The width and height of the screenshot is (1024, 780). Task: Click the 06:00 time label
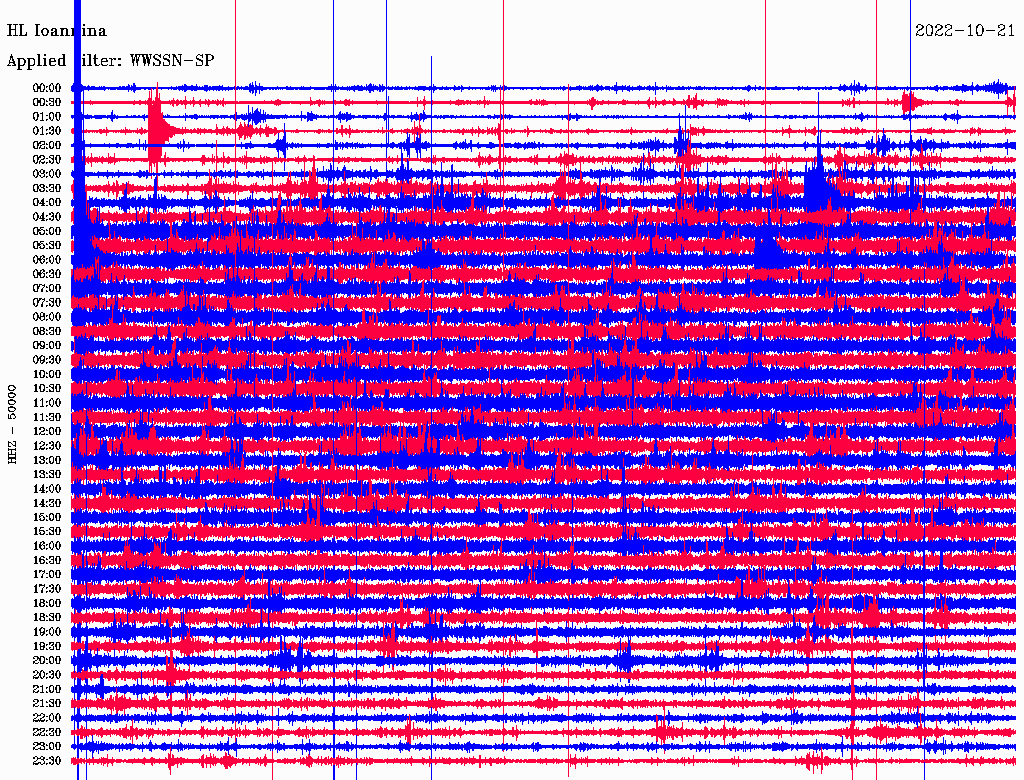point(47,260)
